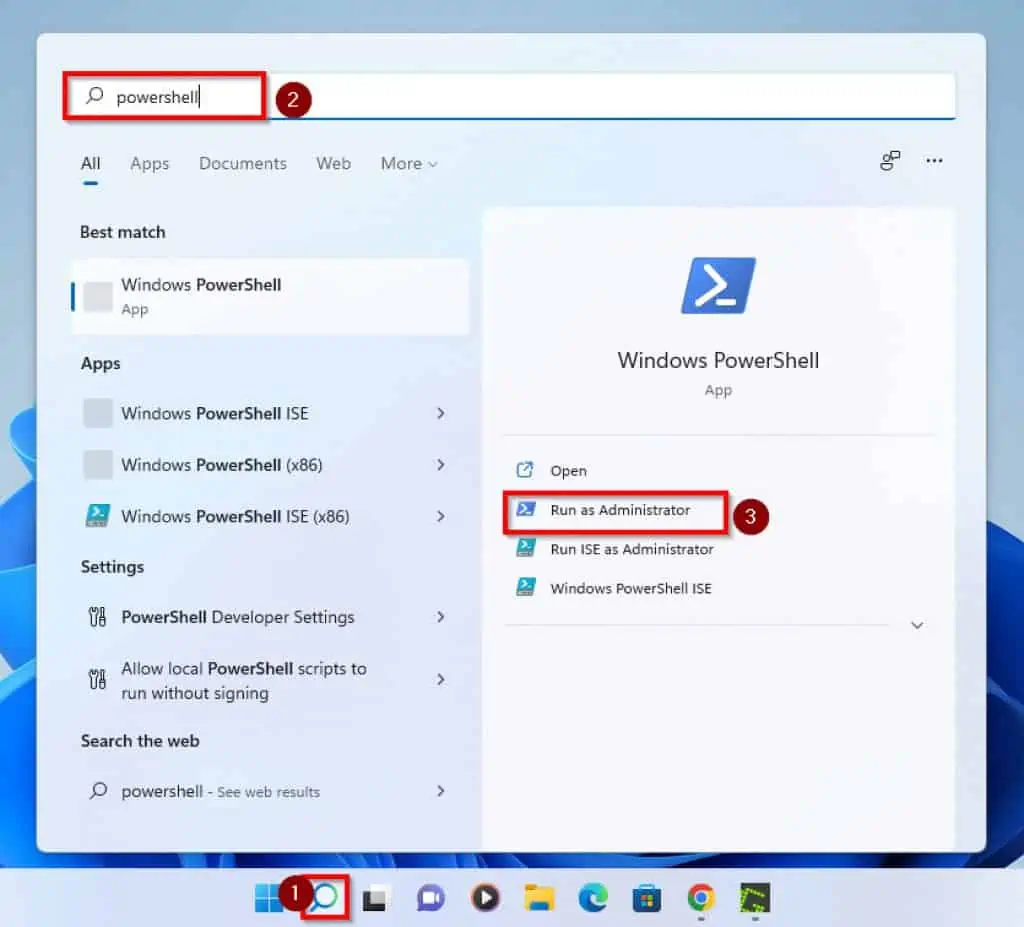The image size is (1024, 927).
Task: Open Microsoft Store from the taskbar
Action: pyautogui.click(x=647, y=898)
